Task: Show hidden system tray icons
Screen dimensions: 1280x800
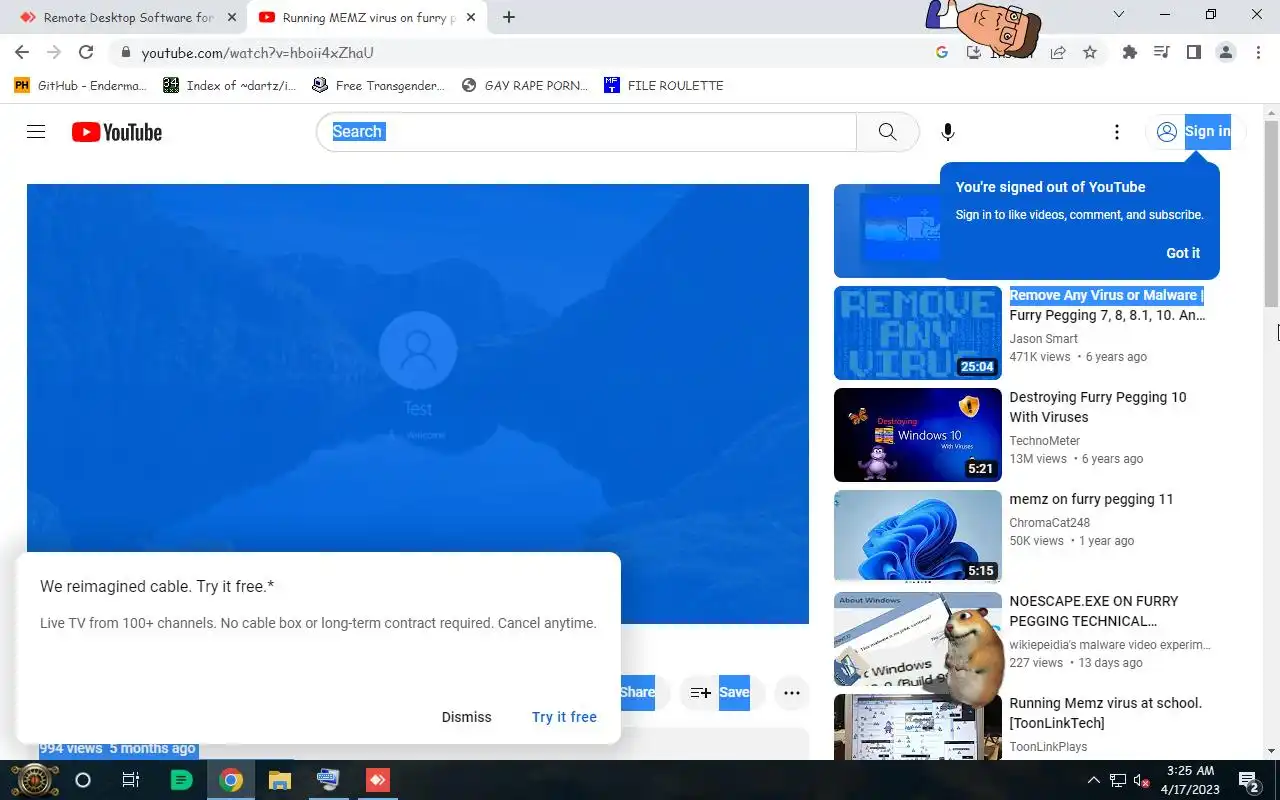Action: (x=1094, y=780)
